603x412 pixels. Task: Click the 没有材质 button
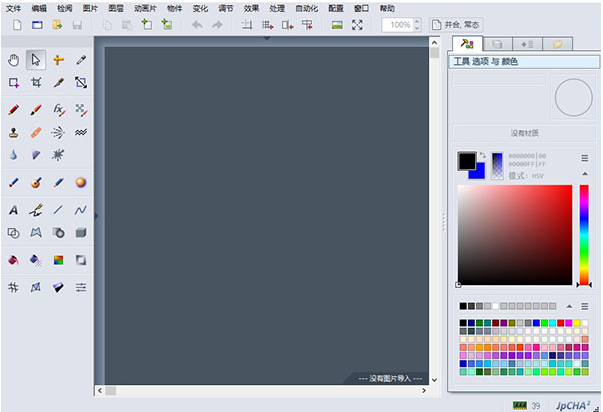tap(524, 133)
